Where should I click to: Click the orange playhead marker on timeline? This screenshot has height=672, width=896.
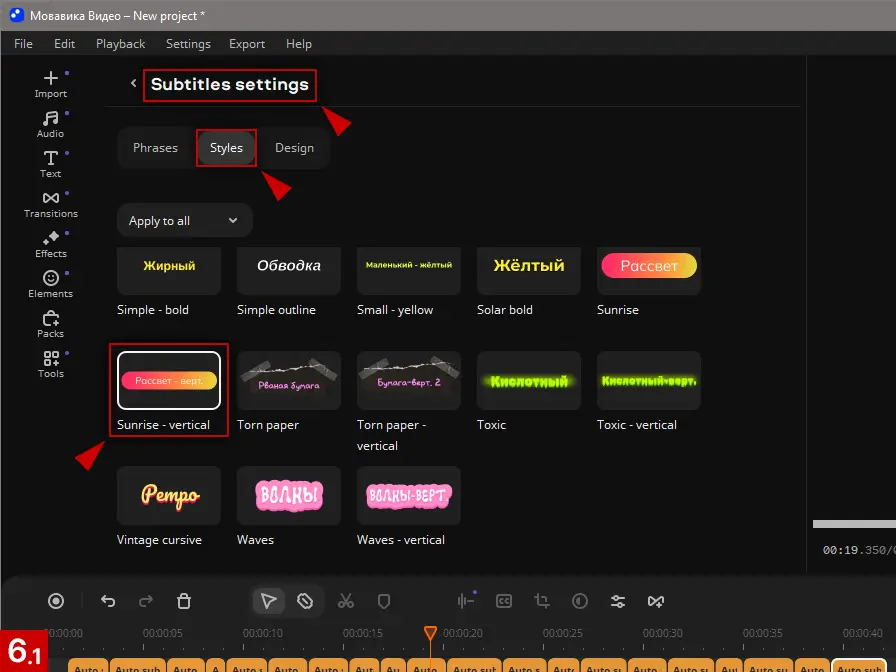(x=430, y=633)
